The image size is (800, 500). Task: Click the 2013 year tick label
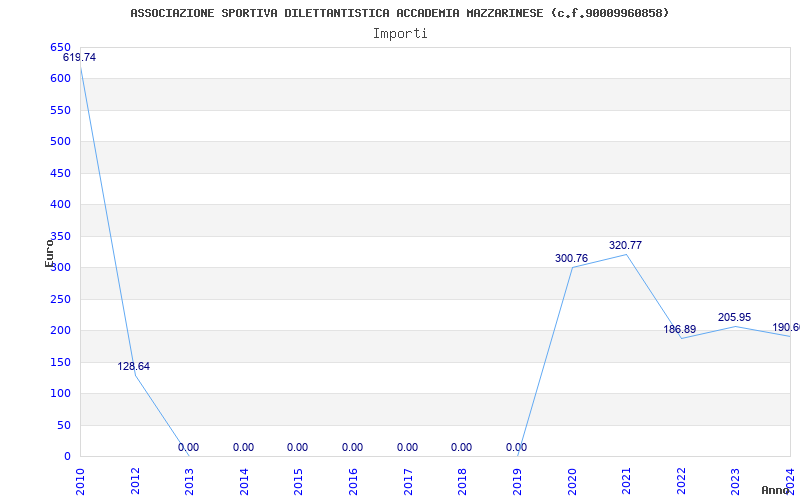[x=189, y=481]
